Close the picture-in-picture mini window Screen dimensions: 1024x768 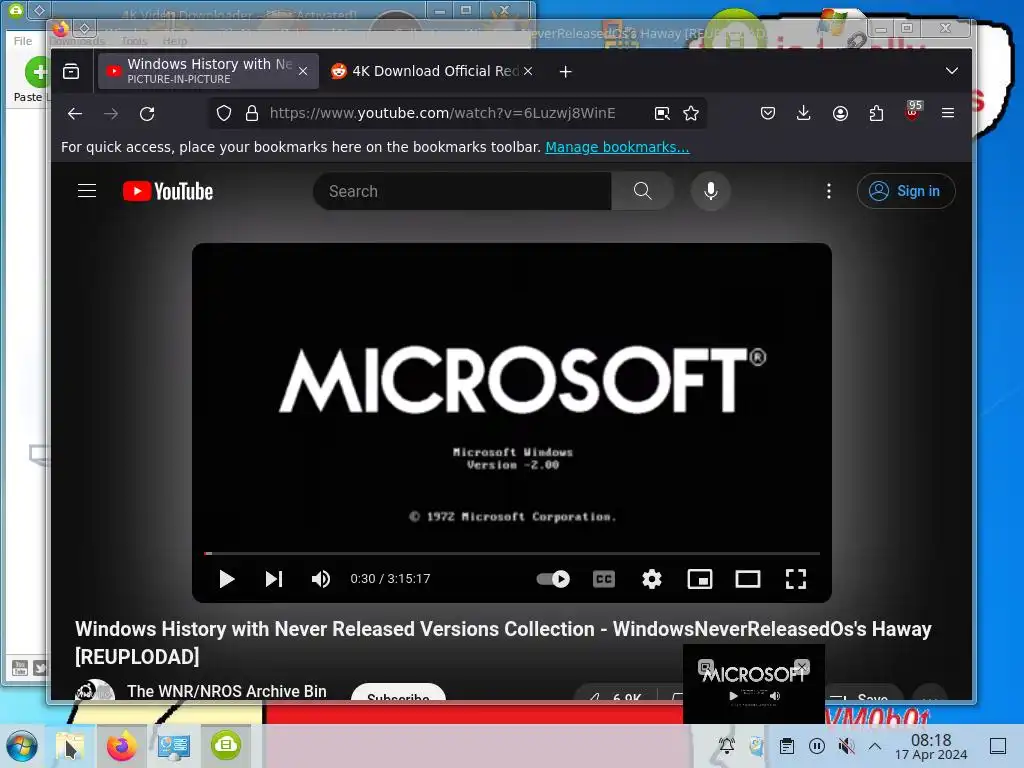(x=802, y=667)
